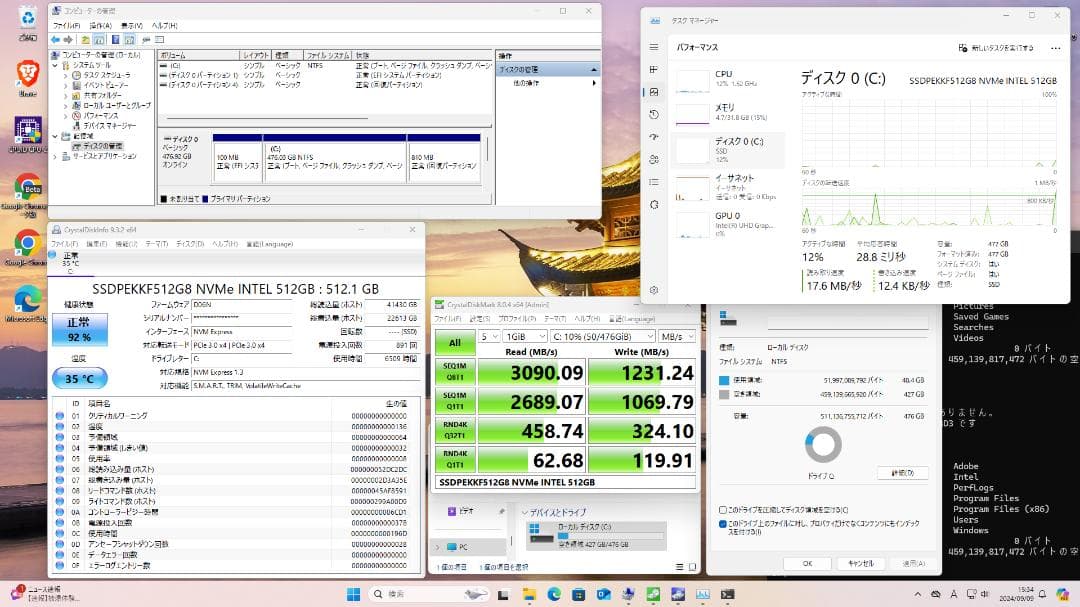The width and height of the screenshot is (1080, 607).
Task: Open Services page icon in Task Manager sidebar
Action: pyautogui.click(x=654, y=205)
